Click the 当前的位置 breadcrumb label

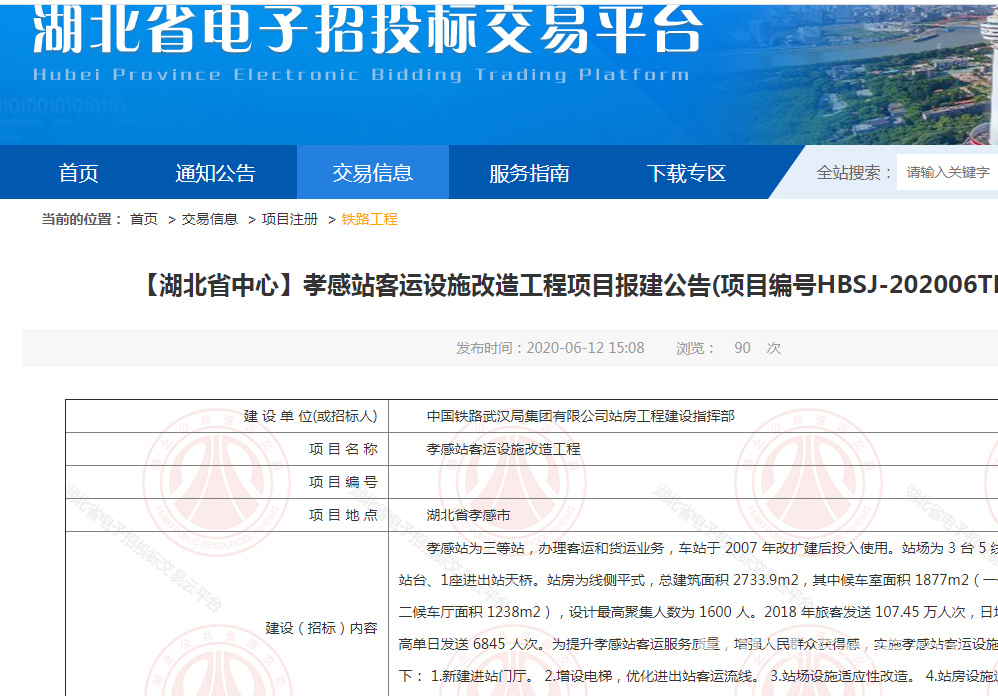[x=82, y=219]
